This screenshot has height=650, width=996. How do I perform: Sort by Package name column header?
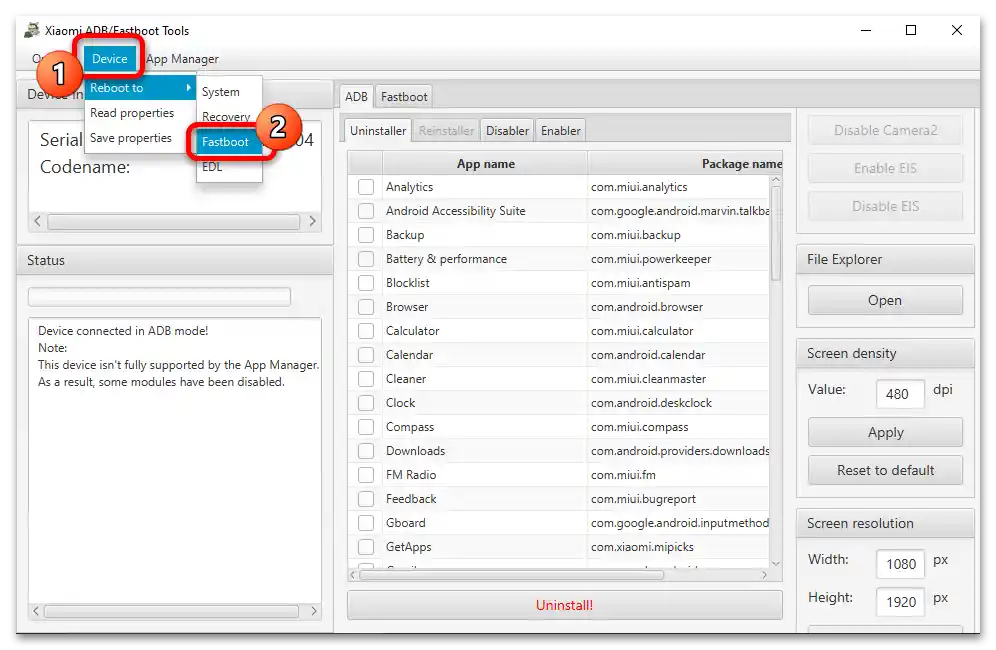pyautogui.click(x=685, y=164)
